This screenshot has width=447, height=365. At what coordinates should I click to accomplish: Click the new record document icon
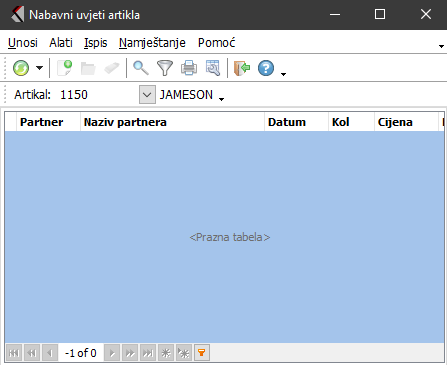point(65,68)
